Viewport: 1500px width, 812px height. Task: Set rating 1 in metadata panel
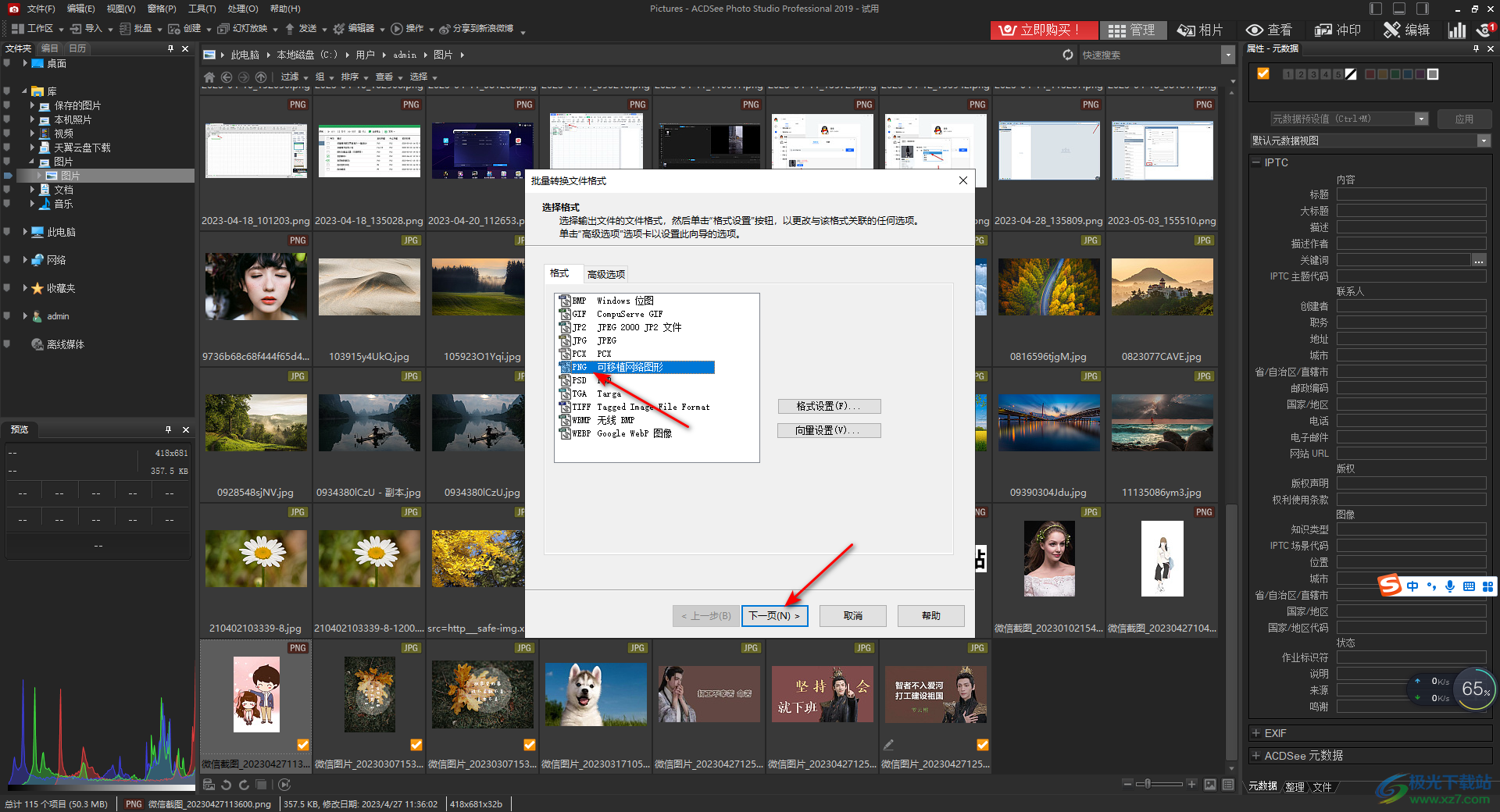click(1288, 74)
